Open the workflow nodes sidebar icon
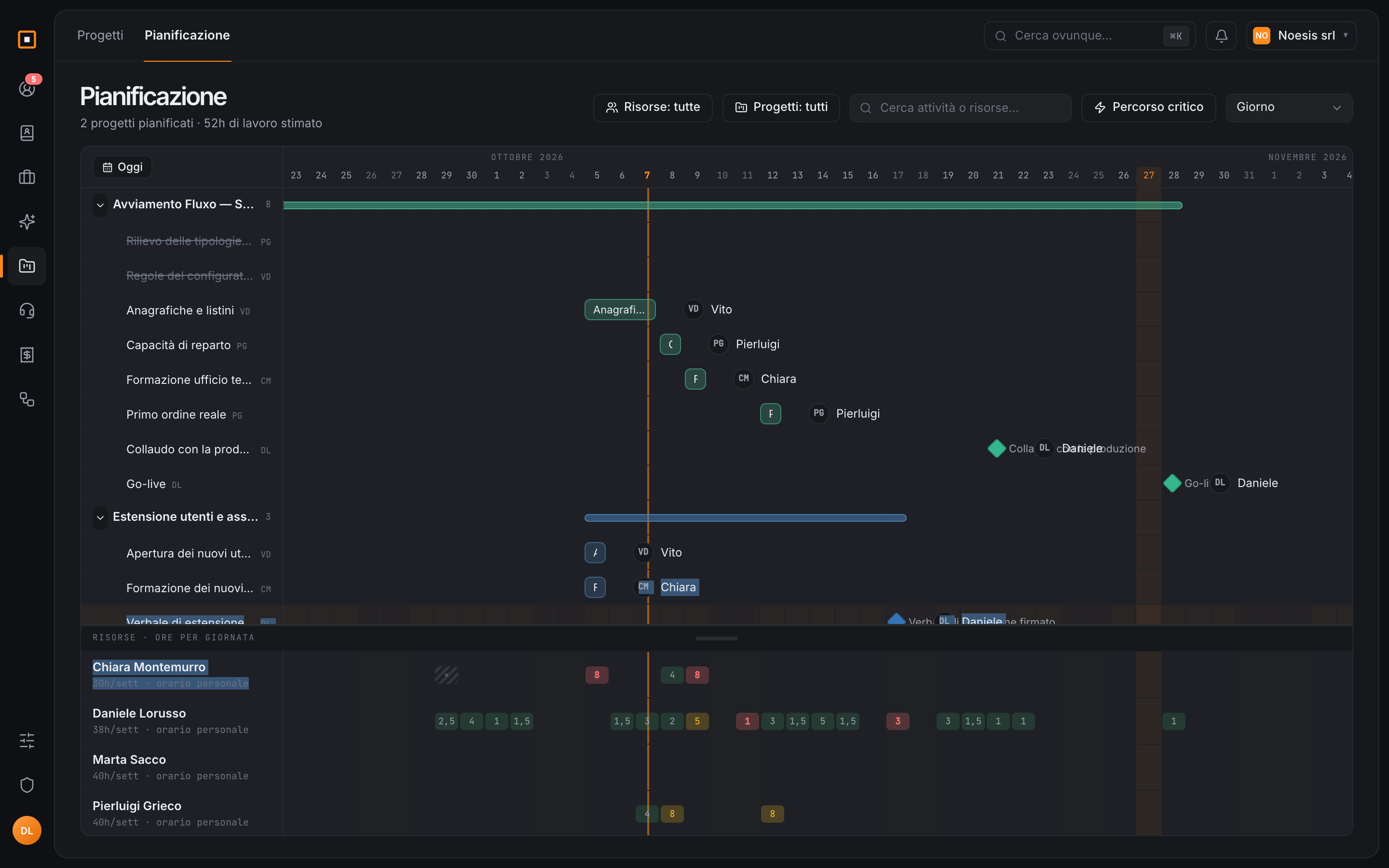The image size is (1389, 868). tap(27, 399)
